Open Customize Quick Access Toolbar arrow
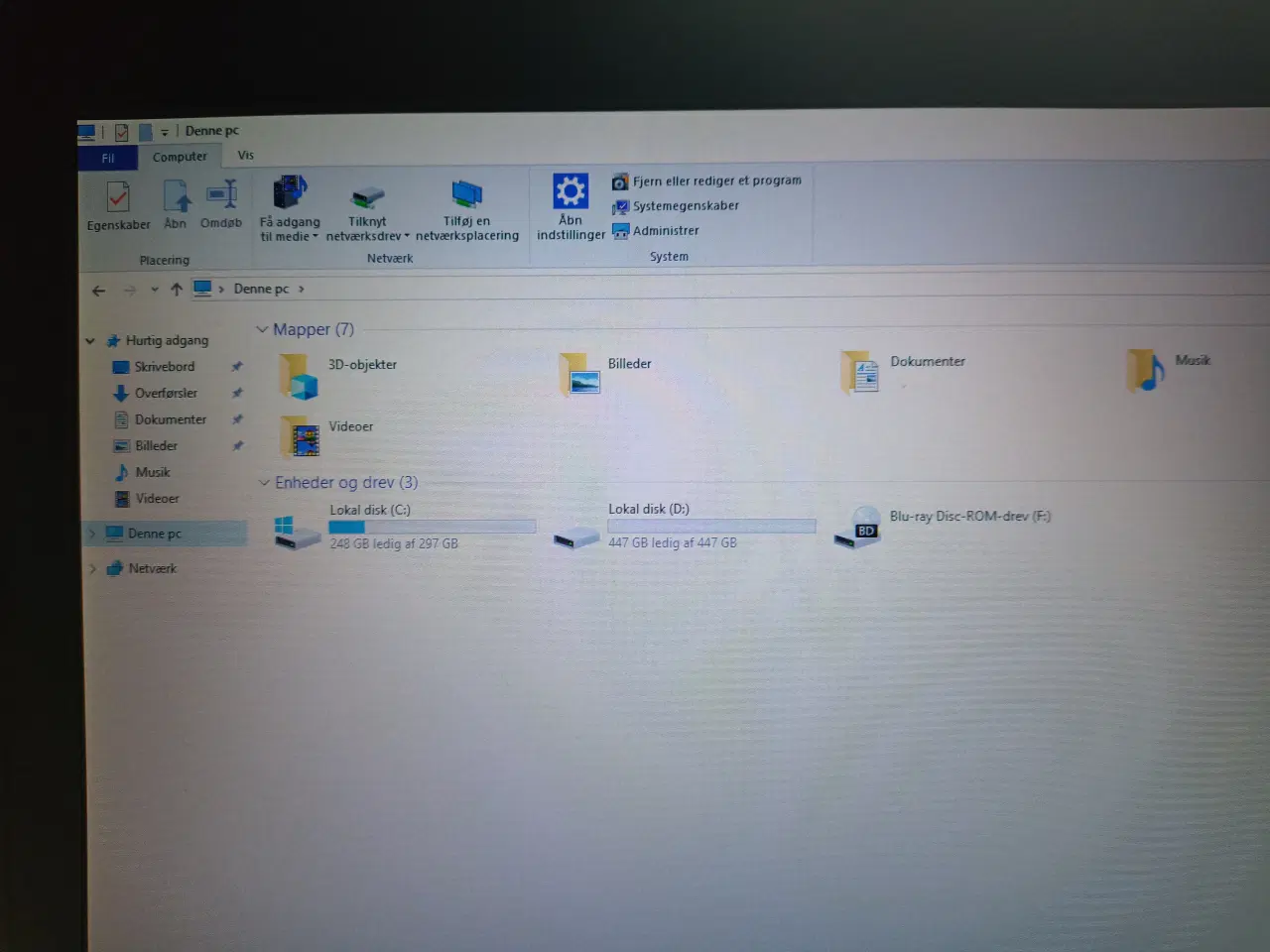Image resolution: width=1270 pixels, height=952 pixels. pyautogui.click(x=165, y=132)
